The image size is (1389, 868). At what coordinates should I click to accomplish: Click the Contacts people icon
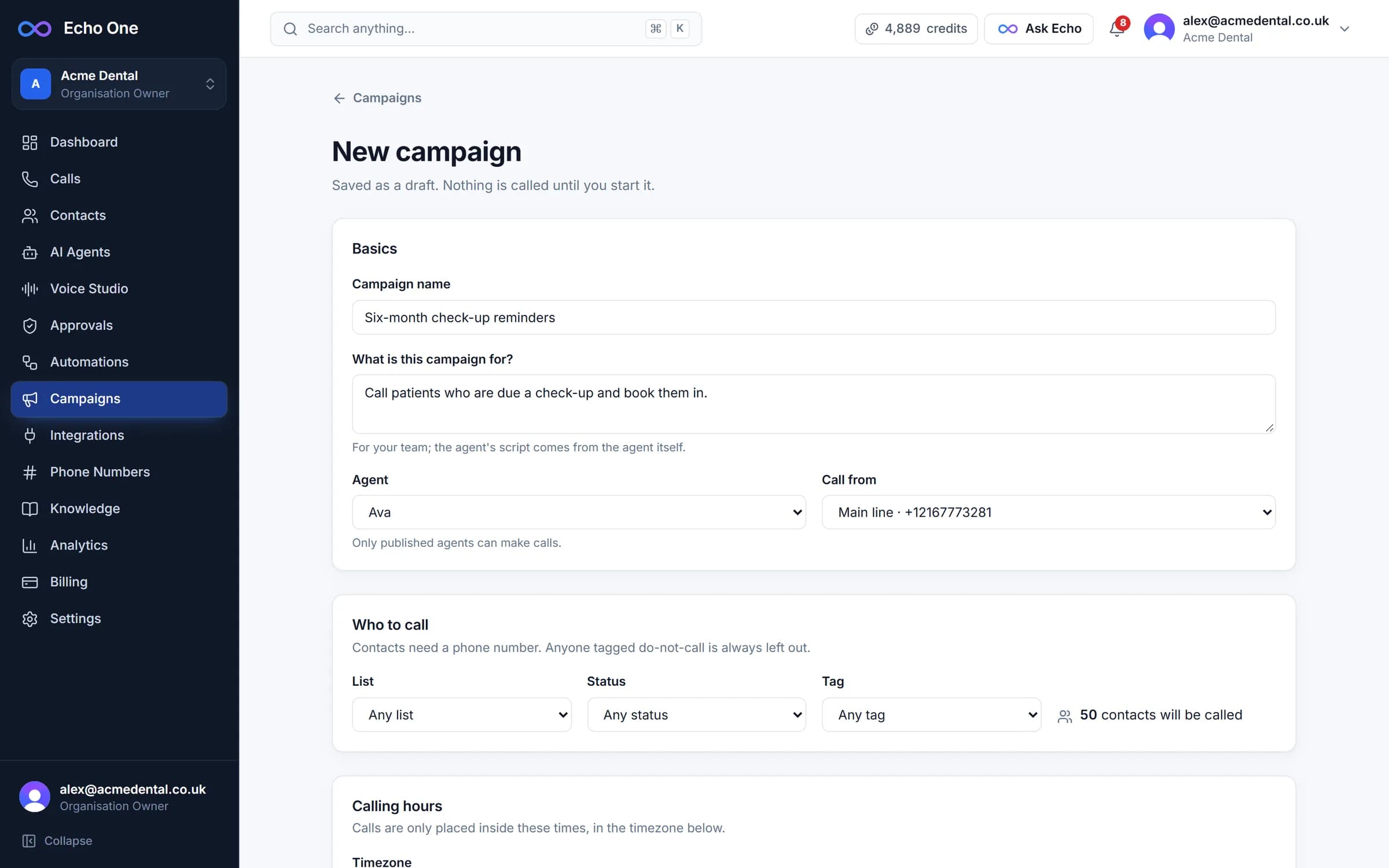pos(30,215)
